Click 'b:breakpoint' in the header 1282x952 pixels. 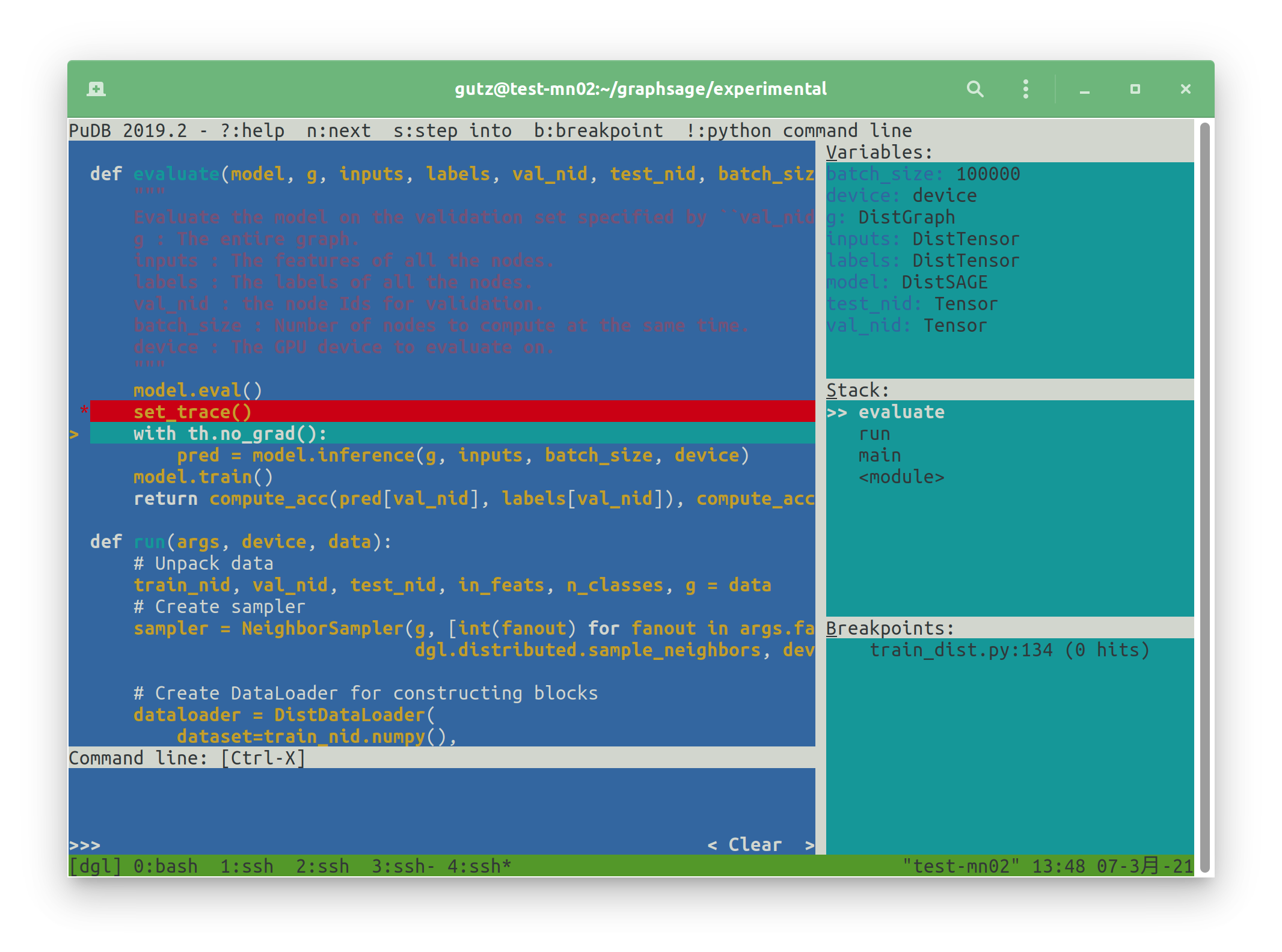[x=598, y=130]
